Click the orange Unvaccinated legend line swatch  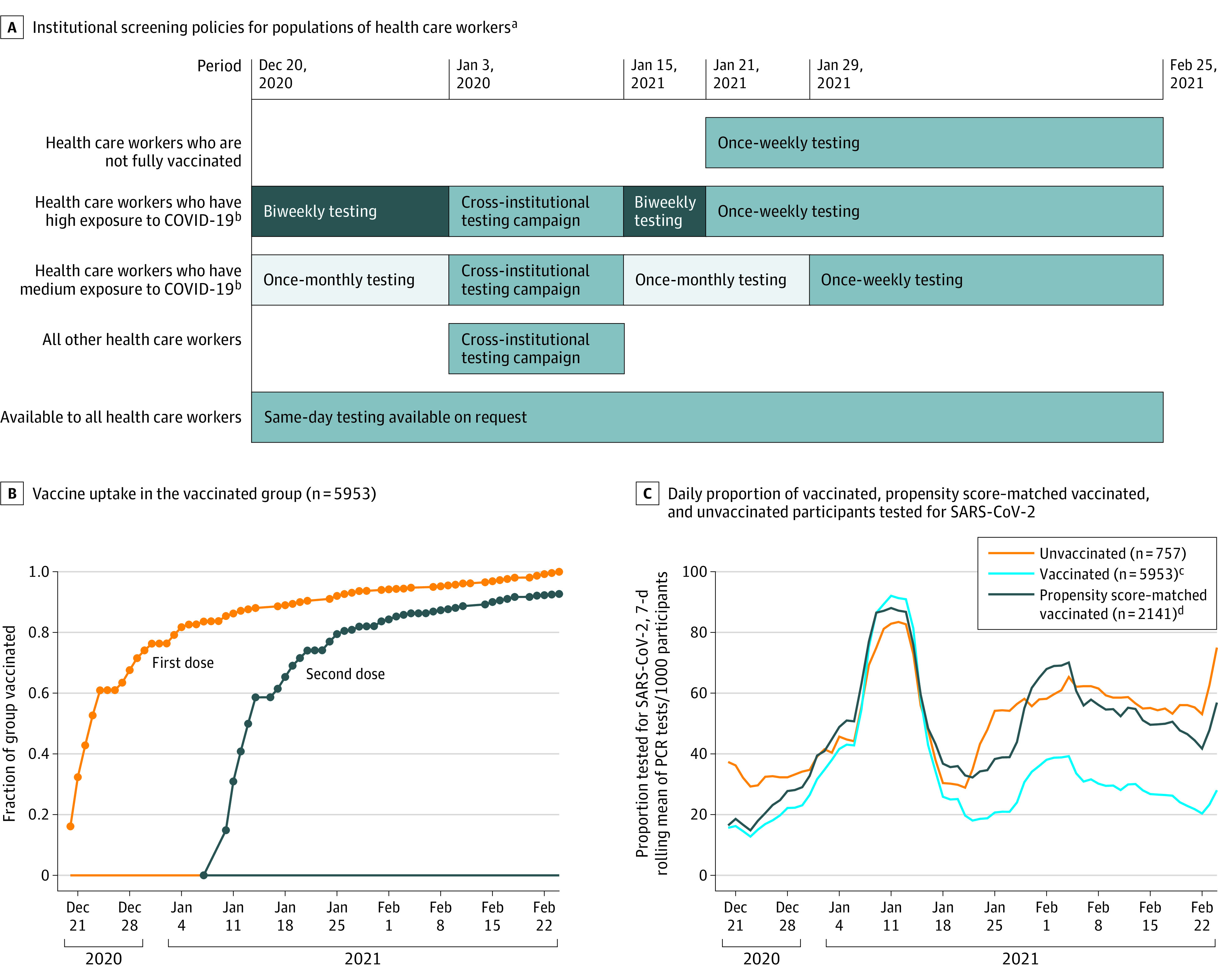pyautogui.click(x=1011, y=553)
